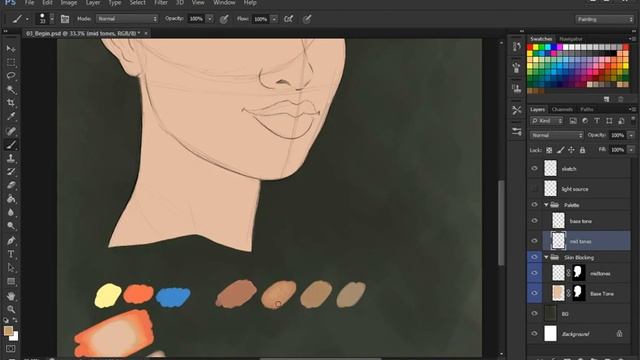Image resolution: width=640 pixels, height=360 pixels.
Task: Select the Clone Stamp tool
Action: click(x=11, y=158)
